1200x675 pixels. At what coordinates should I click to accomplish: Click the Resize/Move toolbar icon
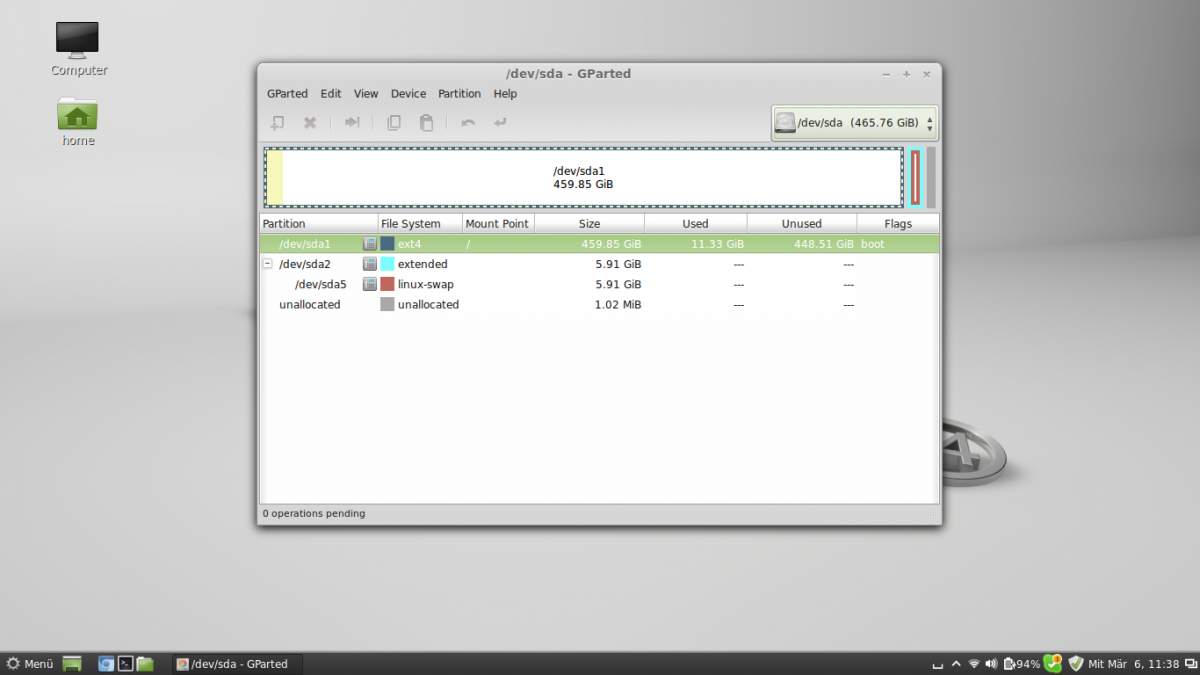point(352,122)
